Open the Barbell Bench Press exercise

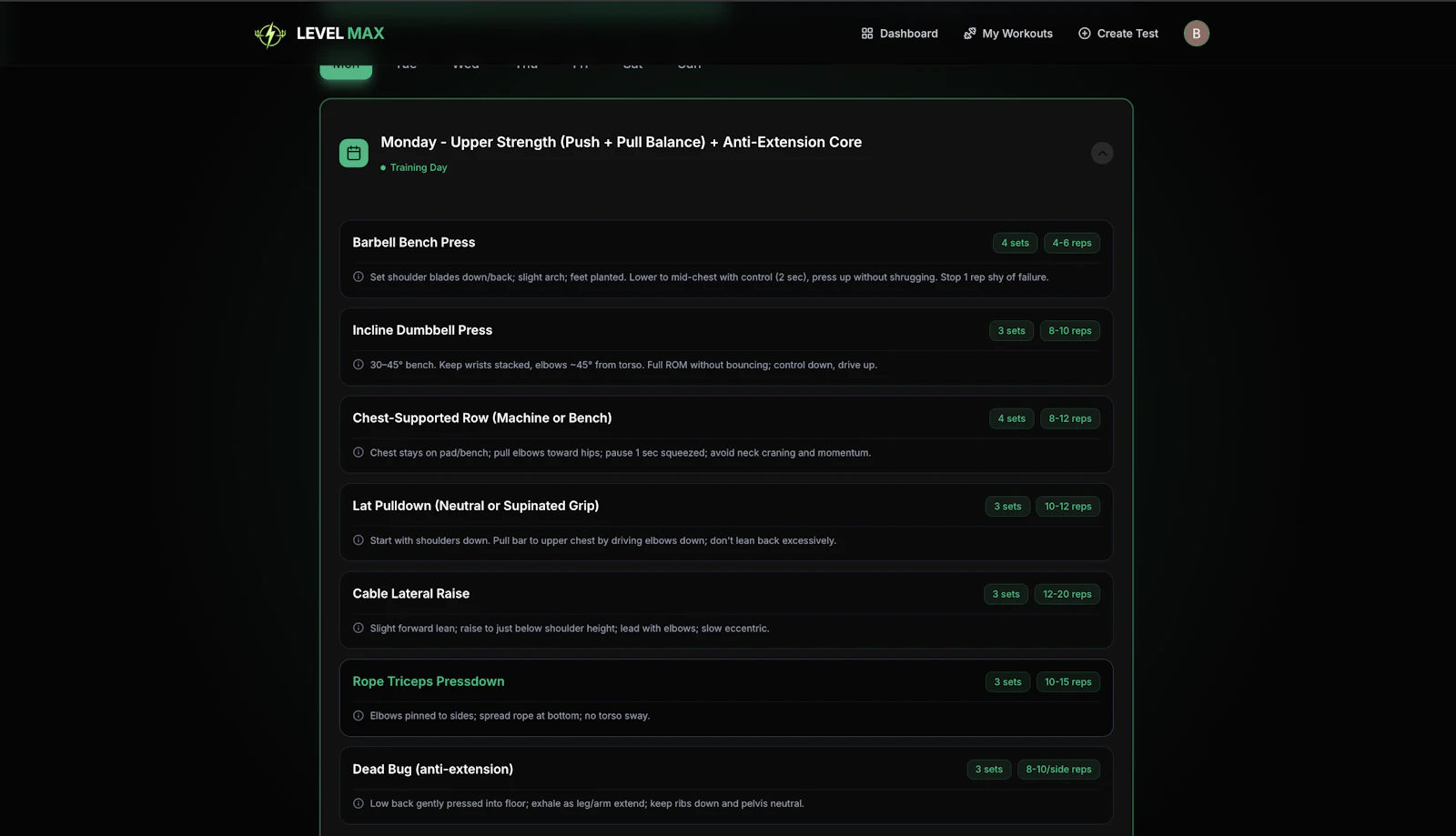point(414,242)
